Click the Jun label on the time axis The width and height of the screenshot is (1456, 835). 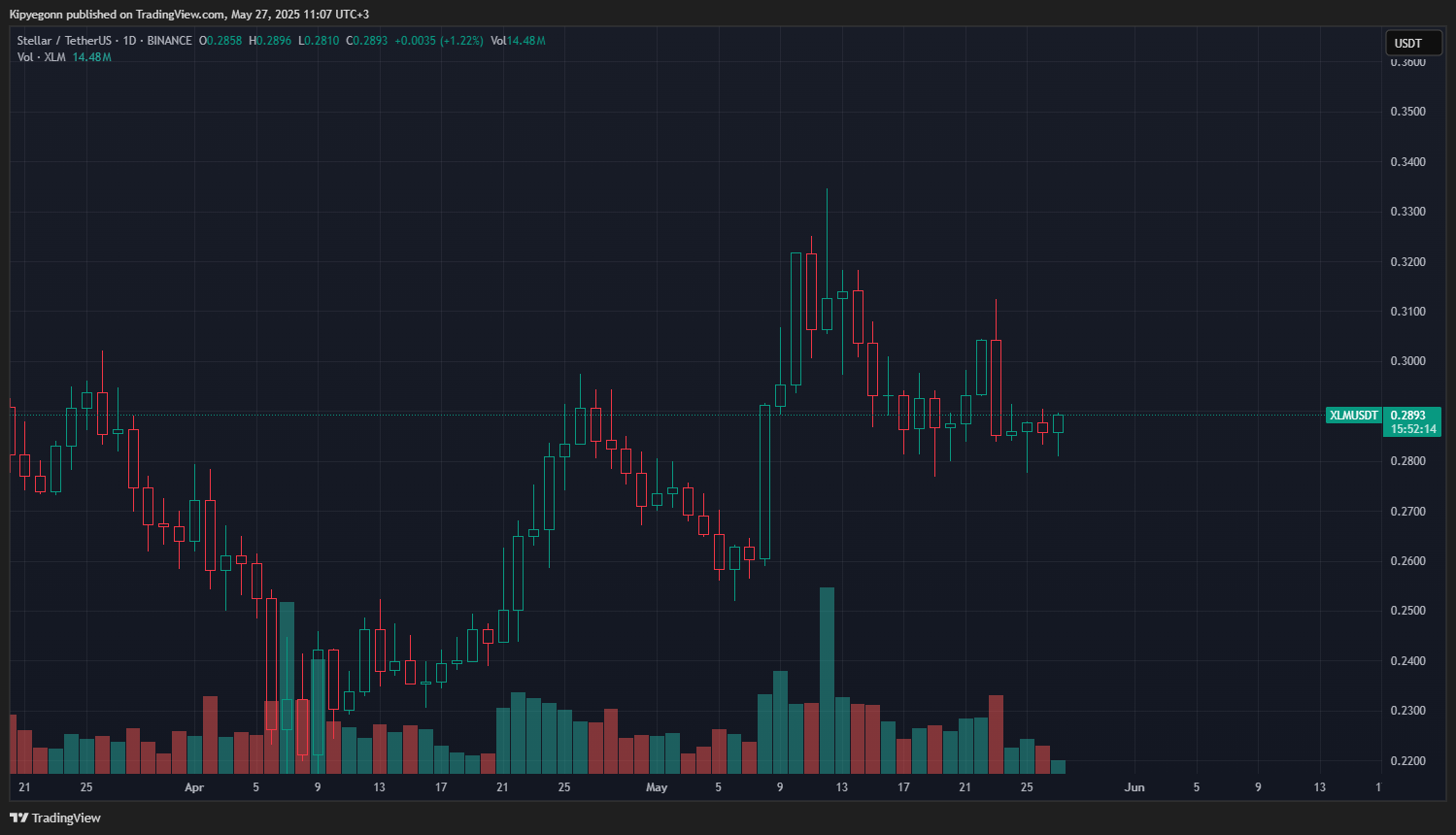coord(1134,787)
